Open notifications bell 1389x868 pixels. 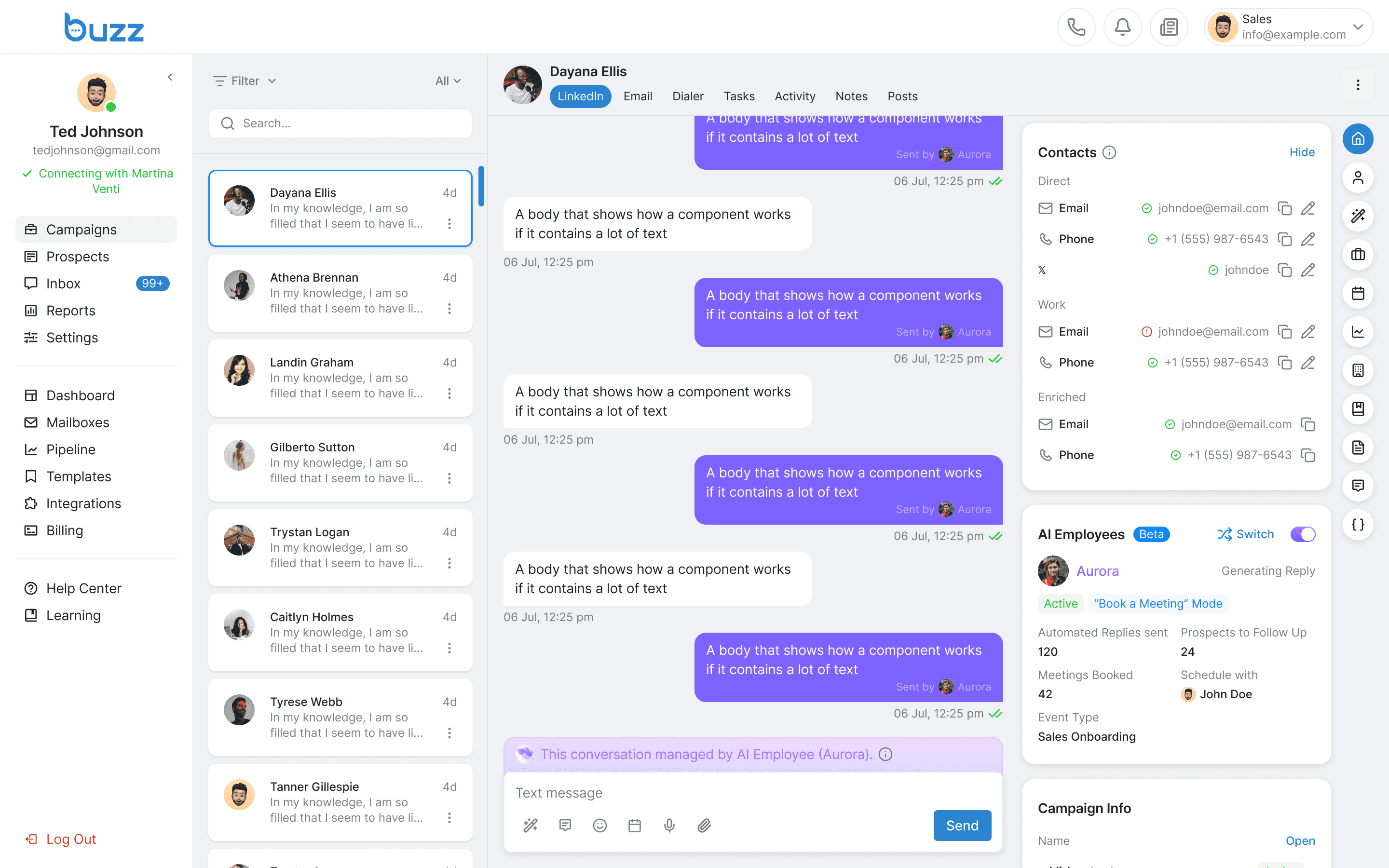pyautogui.click(x=1123, y=27)
